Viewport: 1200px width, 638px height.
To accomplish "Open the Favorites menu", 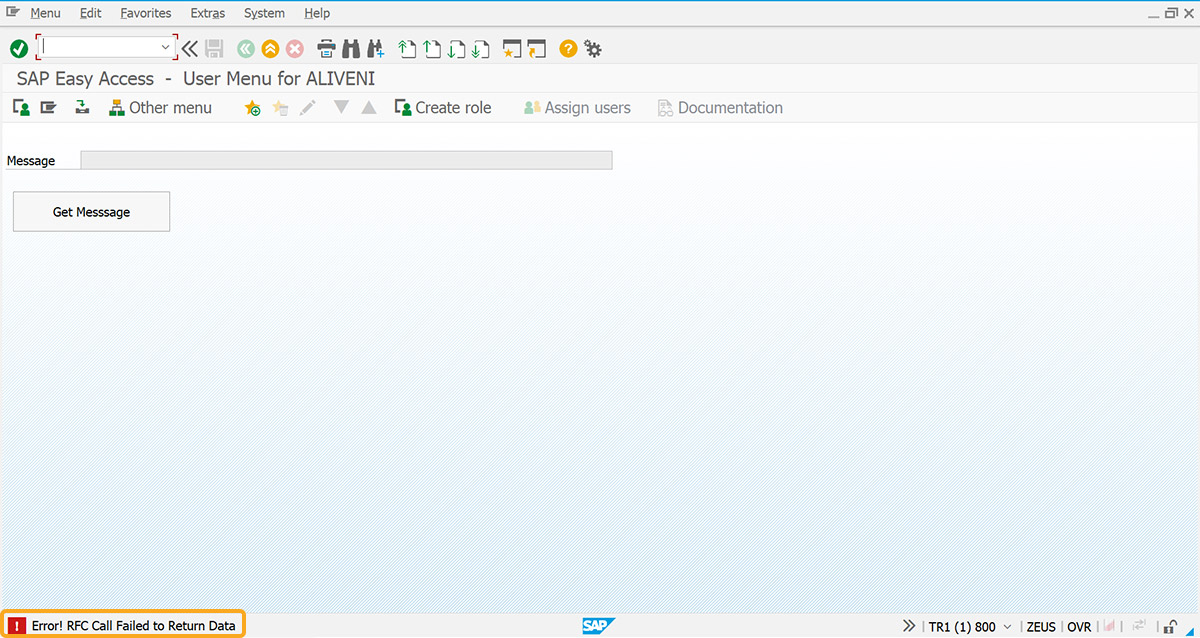I will pos(146,13).
